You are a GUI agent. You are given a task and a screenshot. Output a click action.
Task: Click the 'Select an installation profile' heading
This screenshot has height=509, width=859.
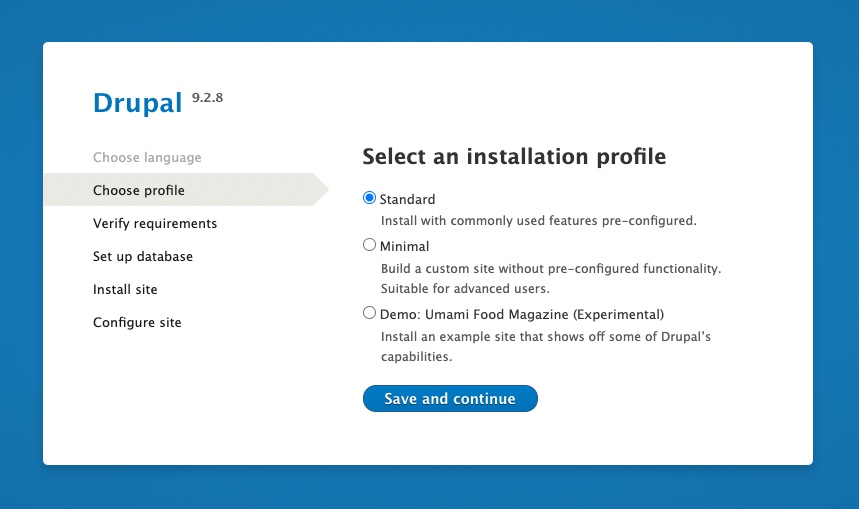click(x=514, y=157)
